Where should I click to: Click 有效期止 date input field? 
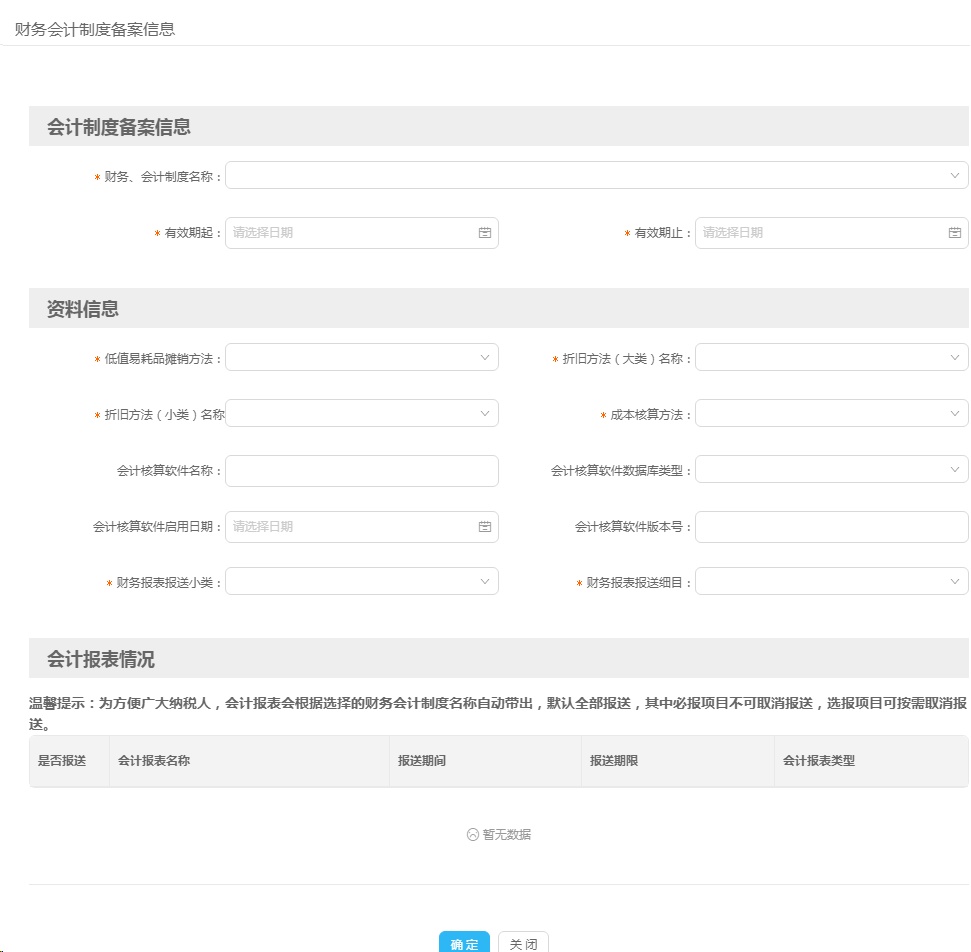(820, 233)
